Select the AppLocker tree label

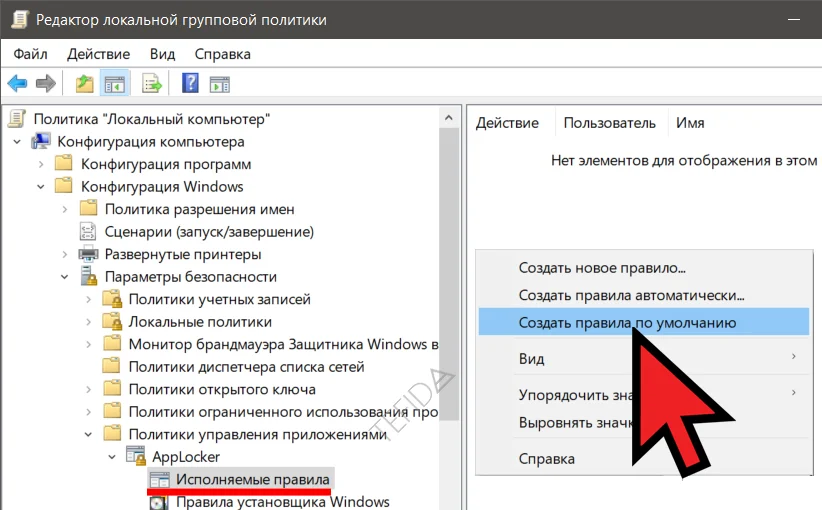186,457
